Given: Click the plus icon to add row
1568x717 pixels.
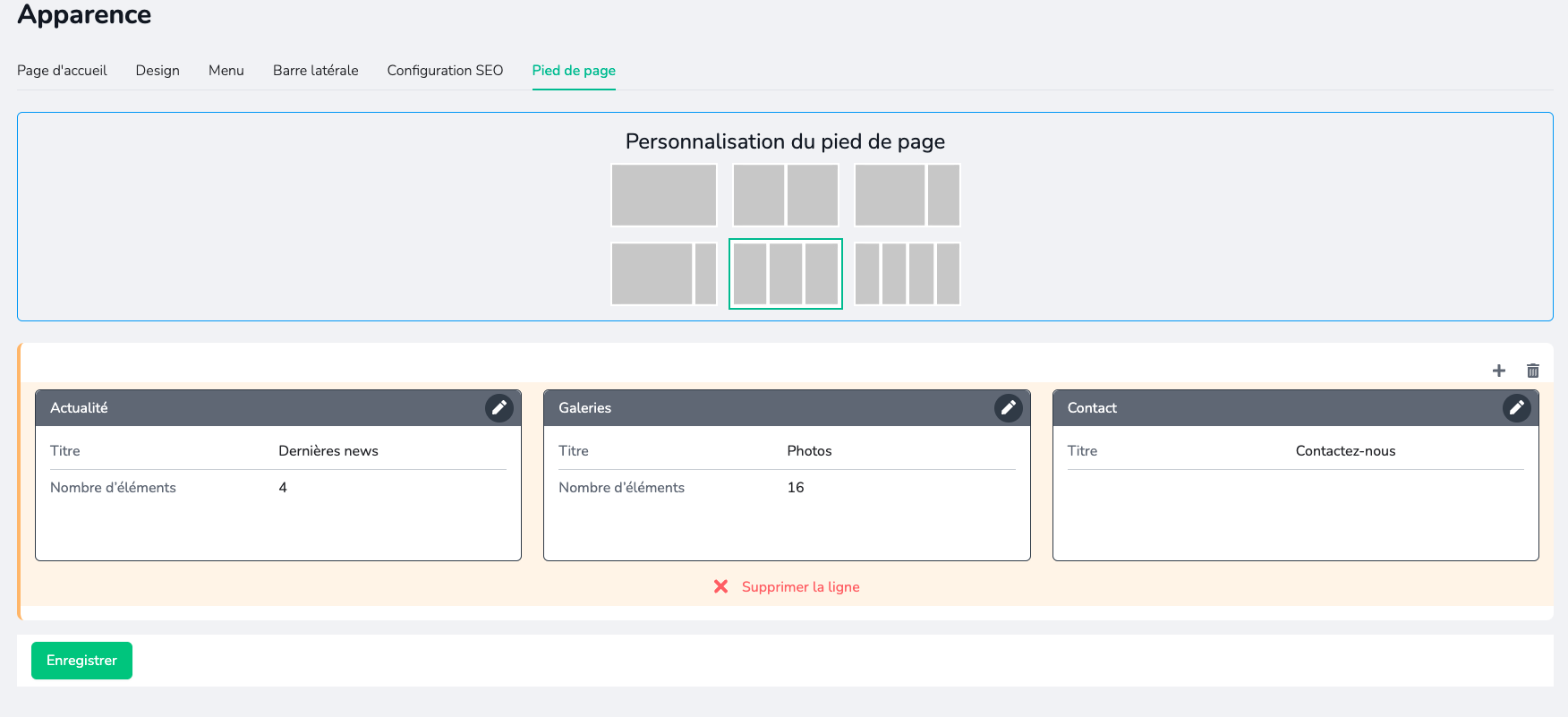Looking at the screenshot, I should [1499, 371].
